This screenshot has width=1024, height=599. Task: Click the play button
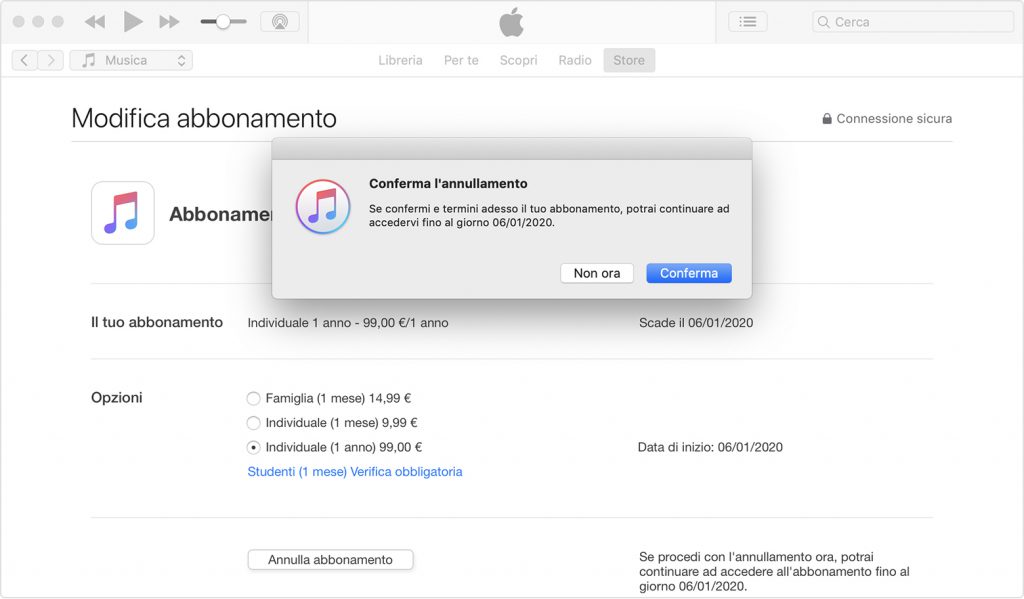coord(133,22)
